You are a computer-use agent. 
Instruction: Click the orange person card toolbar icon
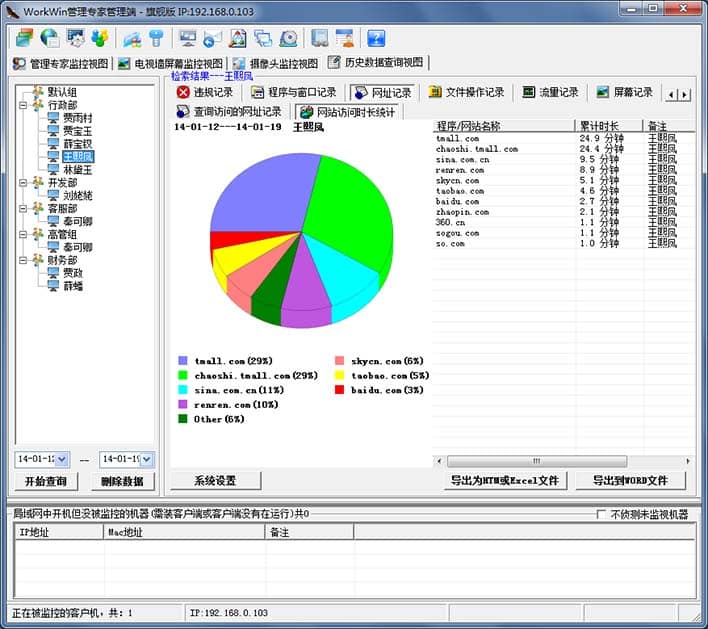click(345, 39)
